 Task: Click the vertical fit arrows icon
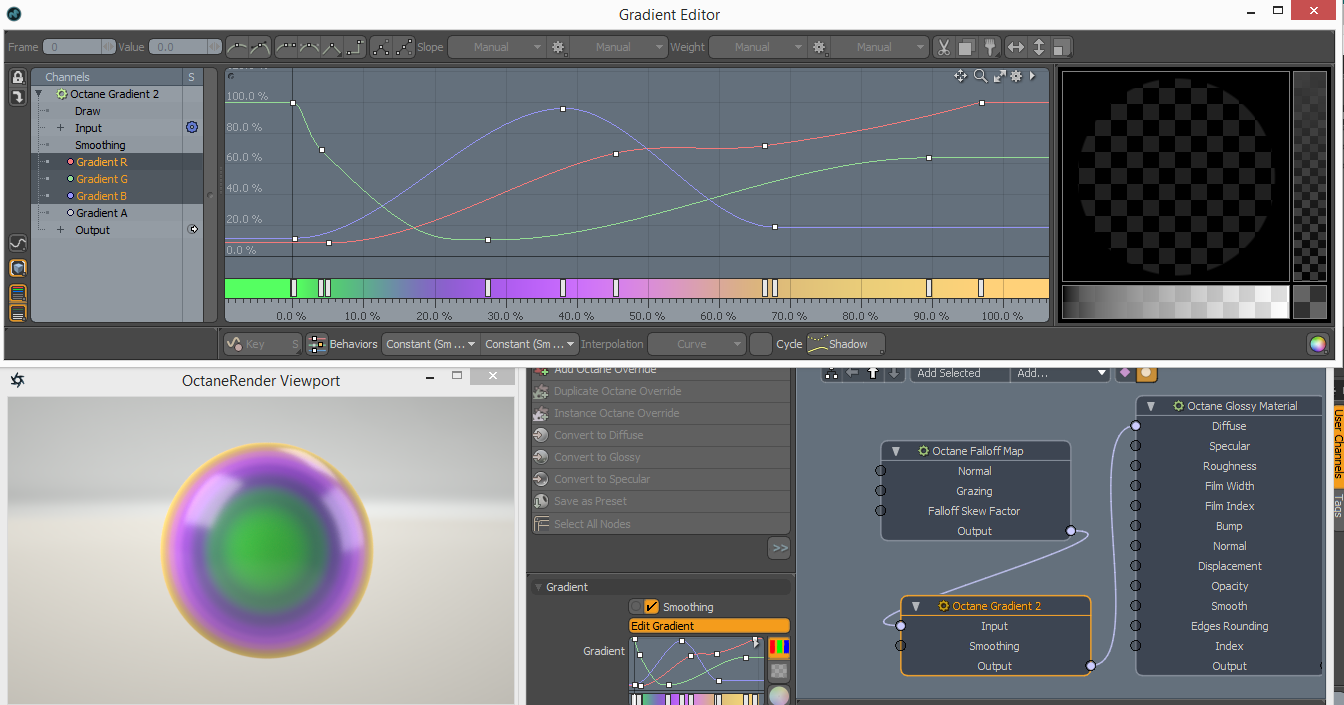click(1039, 47)
